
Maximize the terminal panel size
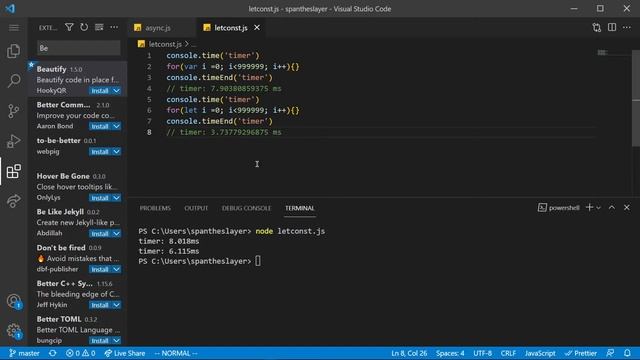[612, 207]
